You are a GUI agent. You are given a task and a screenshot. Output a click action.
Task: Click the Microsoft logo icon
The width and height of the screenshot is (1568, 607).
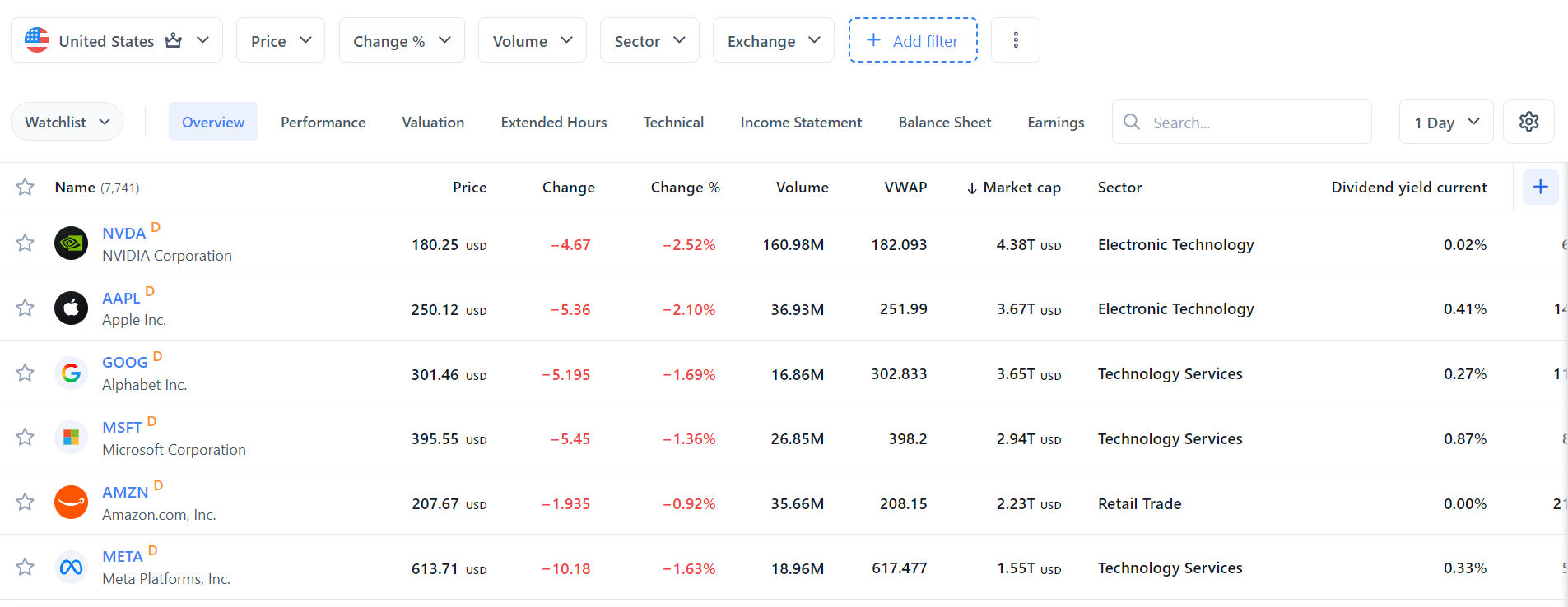click(71, 438)
